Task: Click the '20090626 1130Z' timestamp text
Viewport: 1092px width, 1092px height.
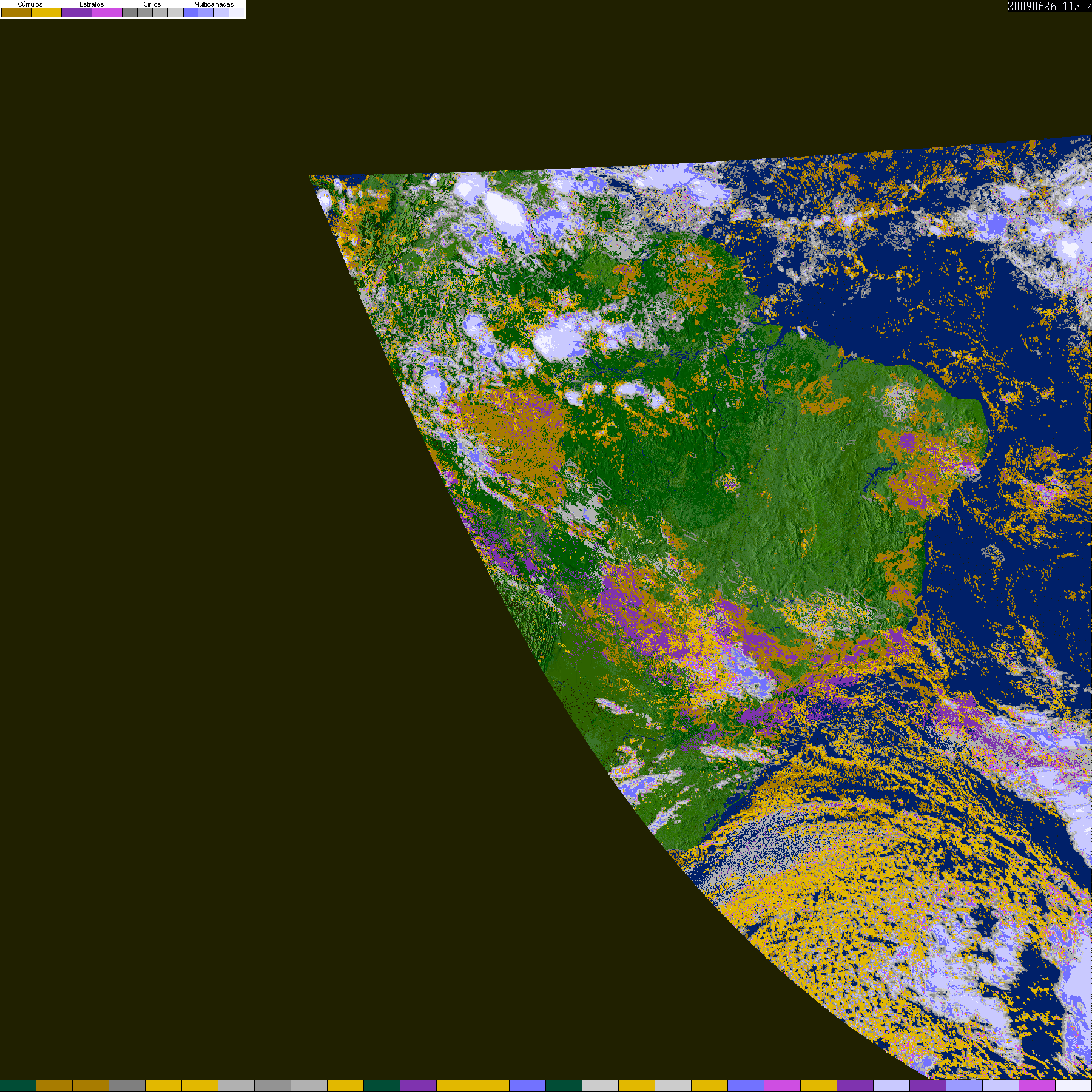Action: (x=1050, y=6)
